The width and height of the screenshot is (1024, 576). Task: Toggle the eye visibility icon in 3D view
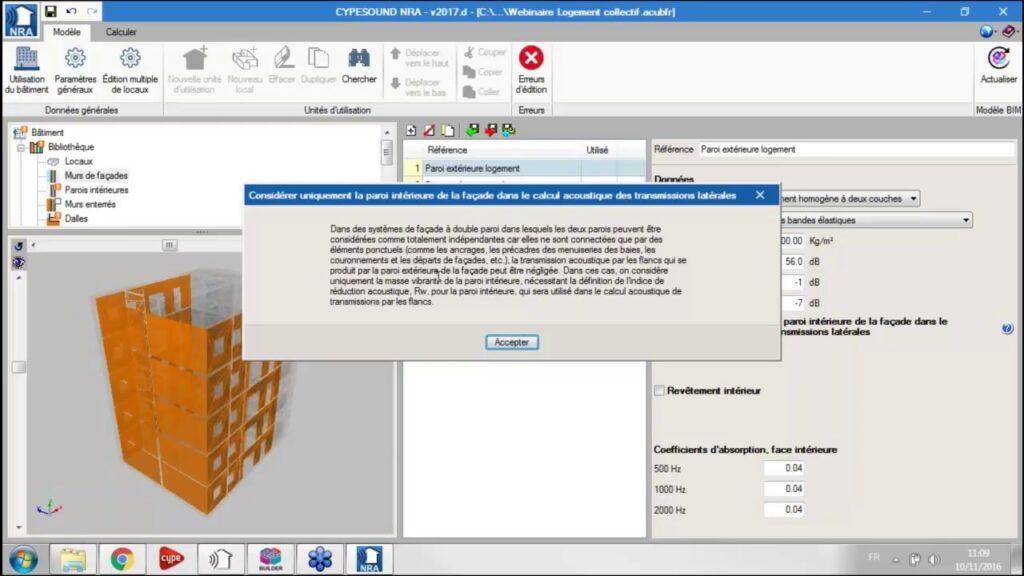point(18,262)
